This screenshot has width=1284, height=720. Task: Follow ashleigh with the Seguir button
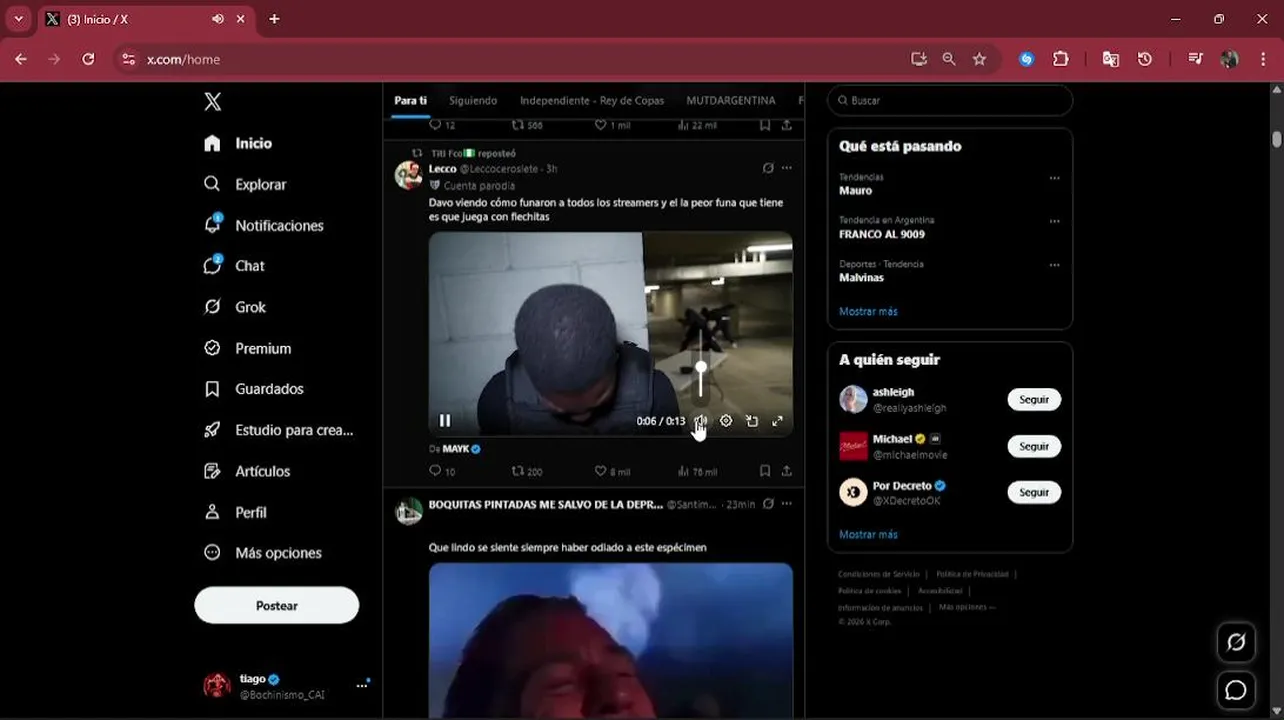point(1034,399)
